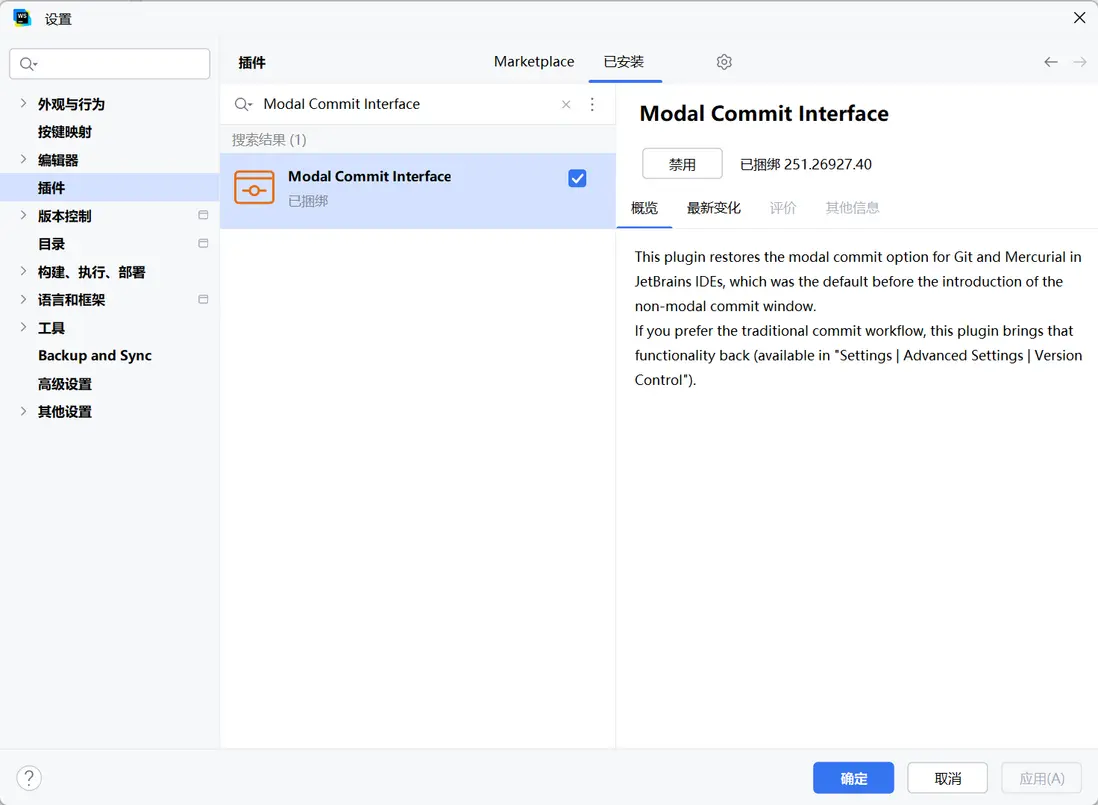Image resolution: width=1098 pixels, height=805 pixels.
Task: Click the settings search input field
Action: 120,64
